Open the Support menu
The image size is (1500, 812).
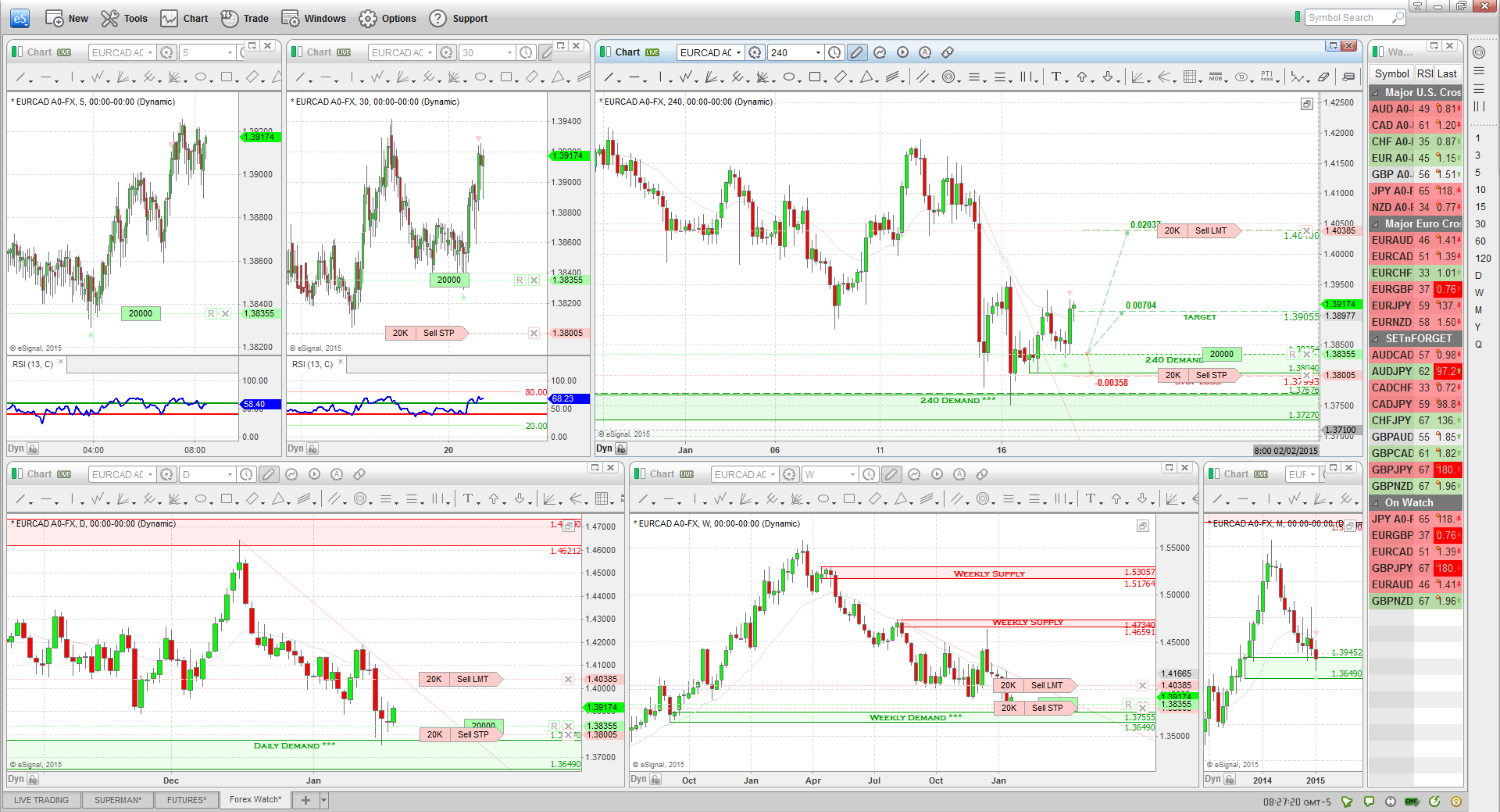tap(459, 18)
